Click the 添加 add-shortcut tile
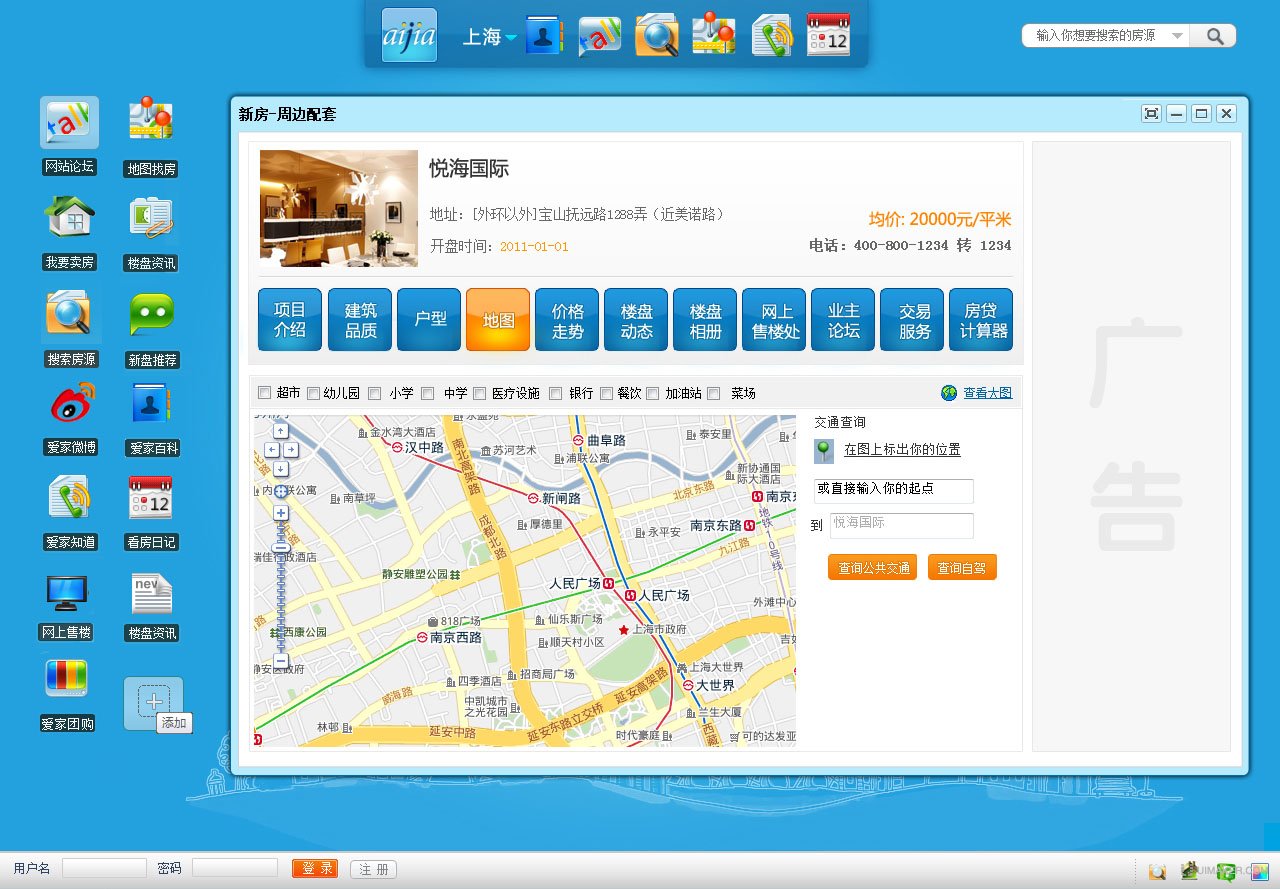1280x889 pixels. [x=153, y=703]
